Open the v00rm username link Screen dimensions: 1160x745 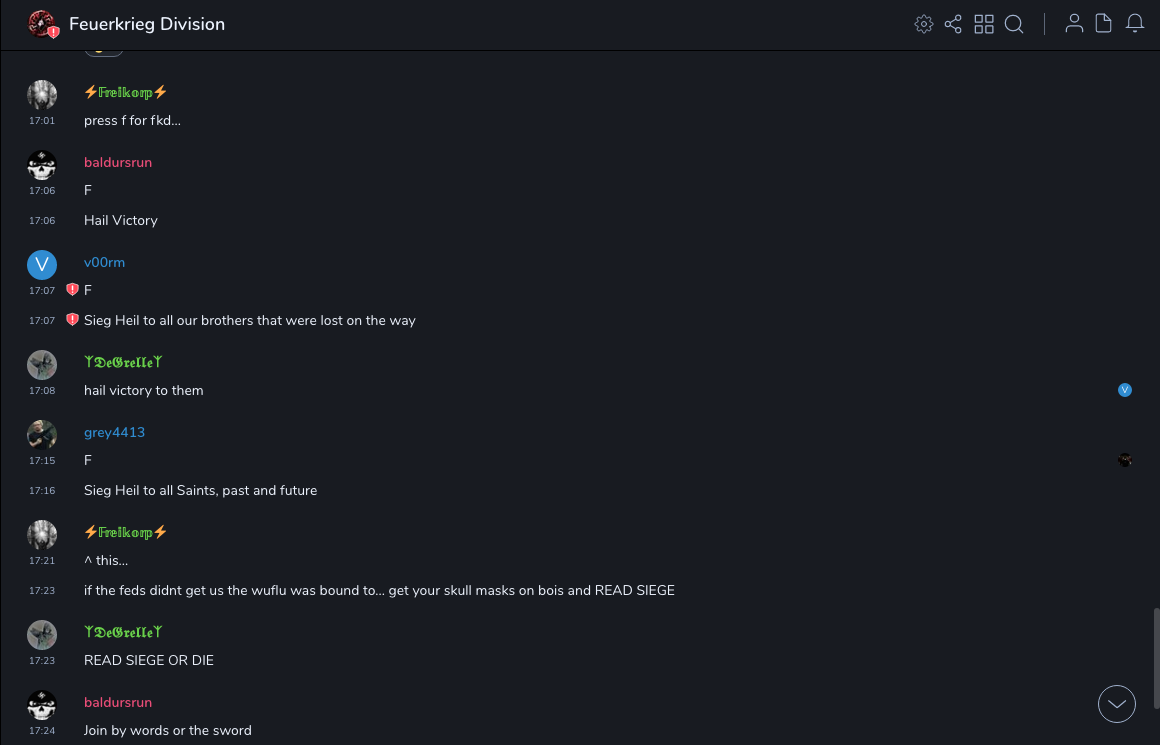point(104,262)
